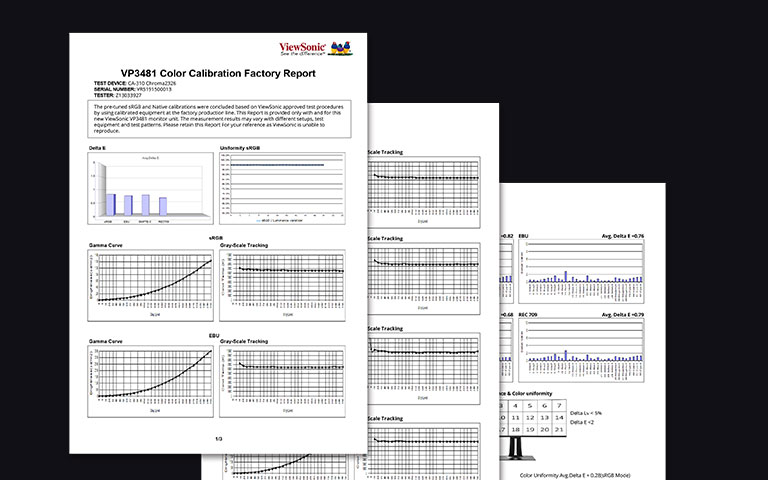Screen dimensions: 768x480
Task: Click cell 4 in the uniformity grid
Action: (x=515, y=406)
